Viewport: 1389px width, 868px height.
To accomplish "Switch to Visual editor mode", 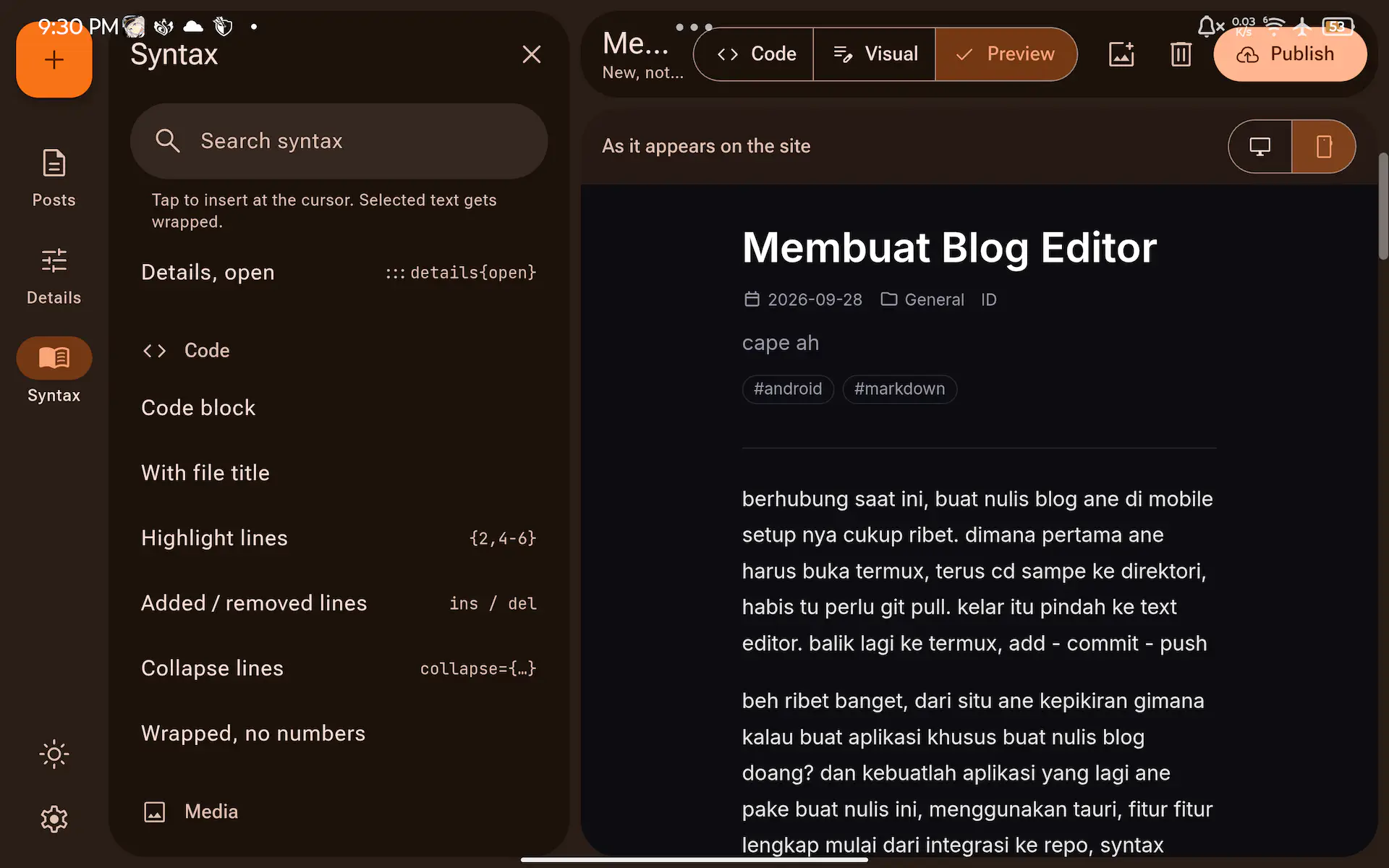I will (875, 54).
